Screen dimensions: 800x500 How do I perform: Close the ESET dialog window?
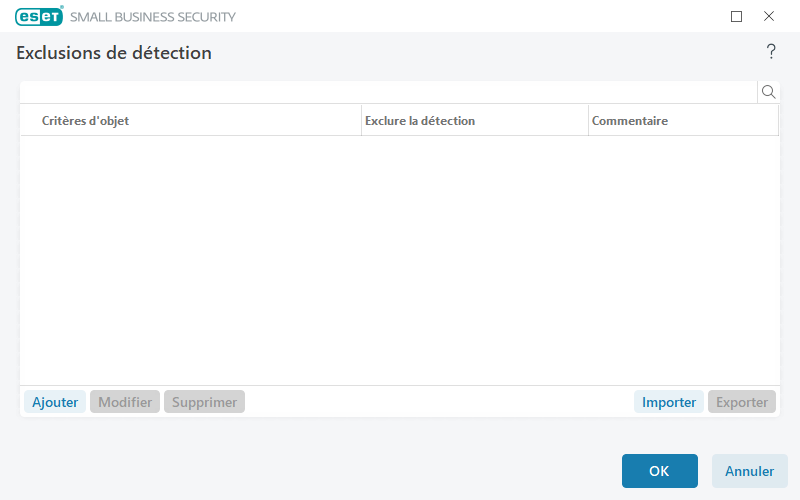769,16
